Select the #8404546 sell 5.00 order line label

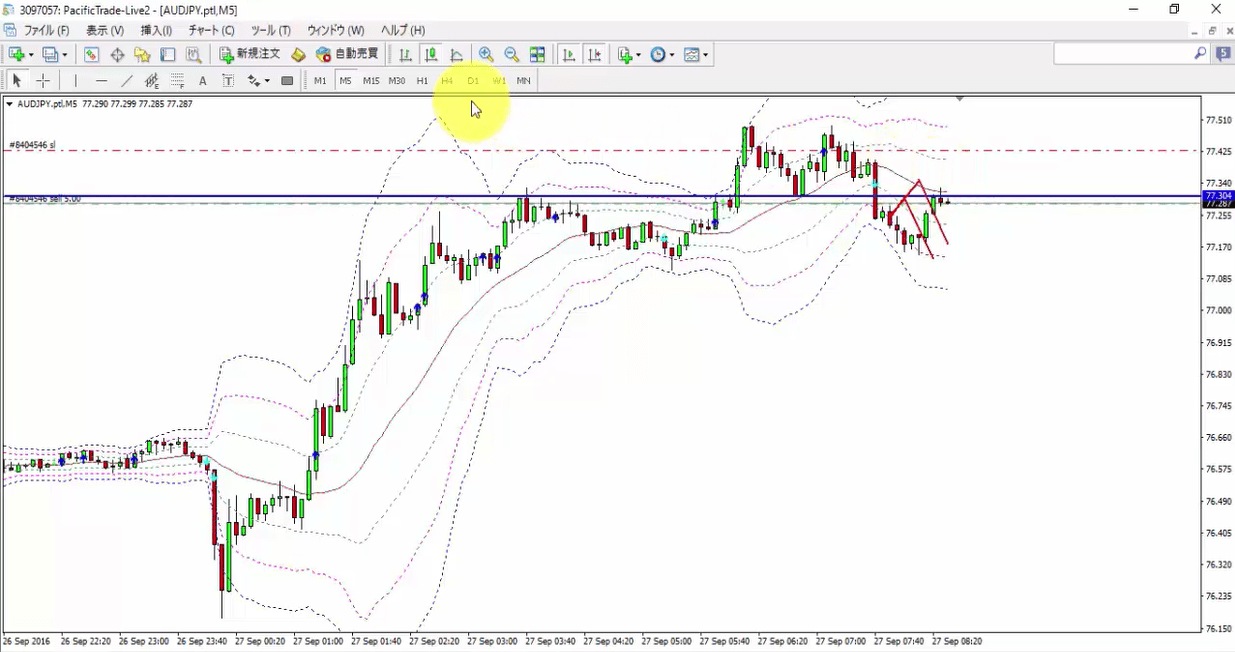45,199
